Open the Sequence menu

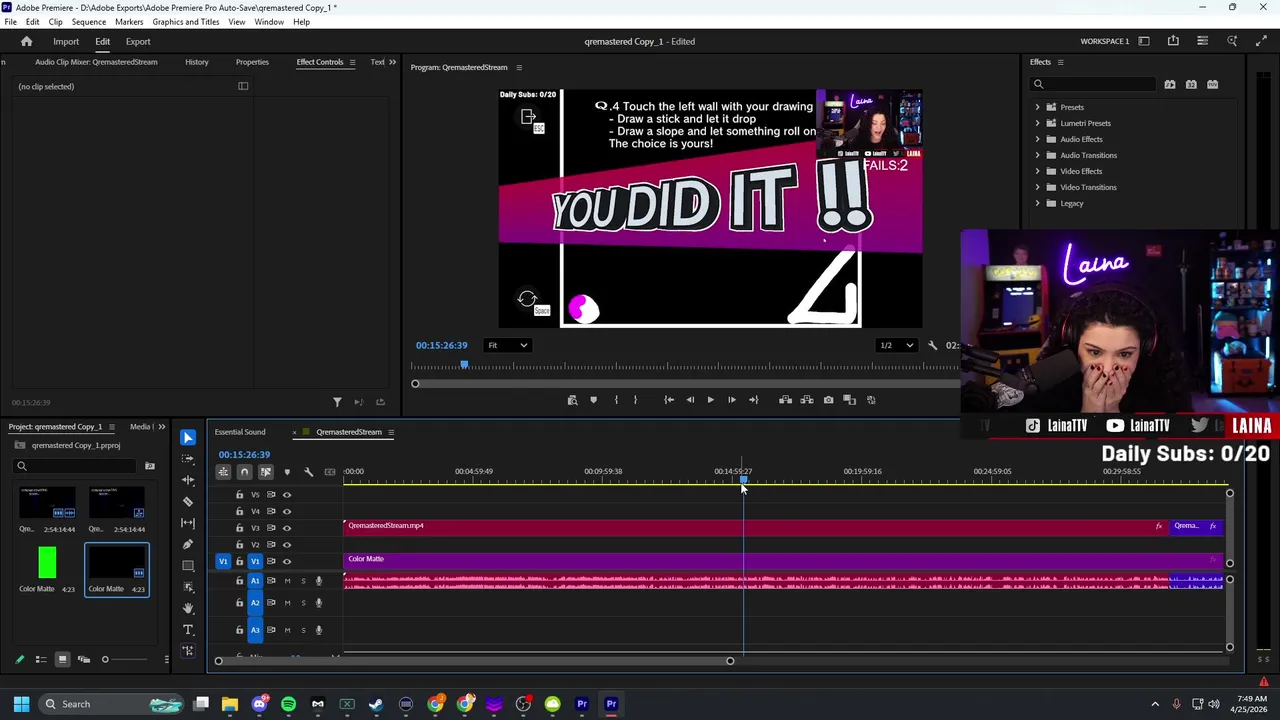coord(89,22)
